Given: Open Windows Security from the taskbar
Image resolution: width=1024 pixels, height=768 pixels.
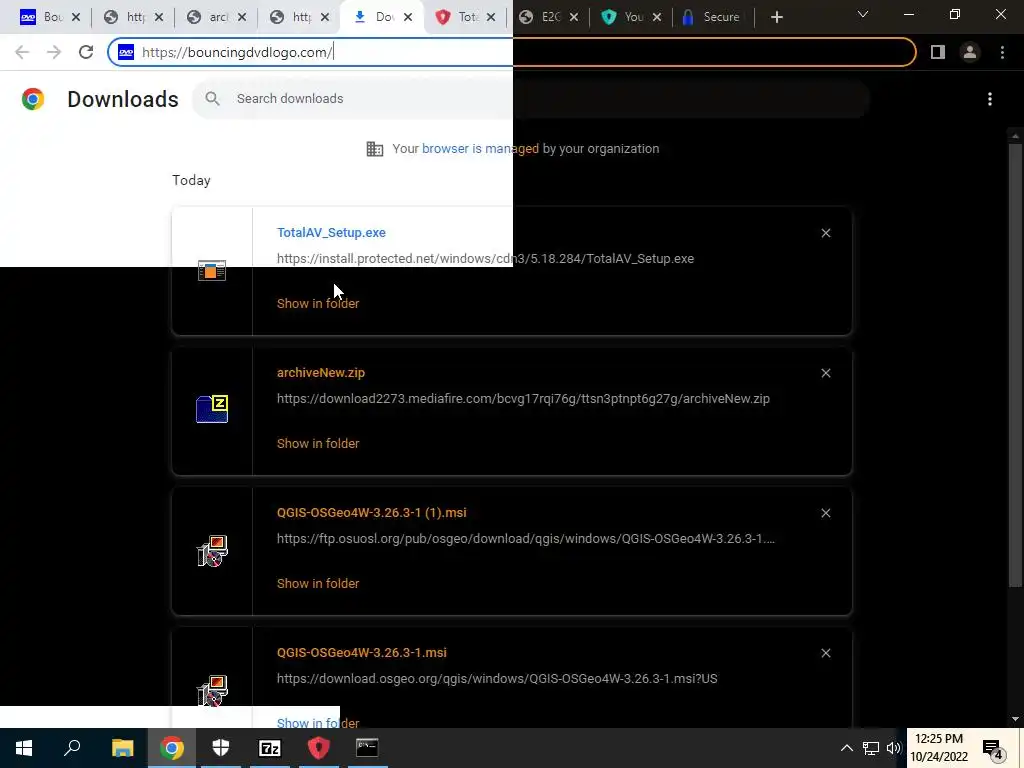Looking at the screenshot, I should pyautogui.click(x=221, y=748).
